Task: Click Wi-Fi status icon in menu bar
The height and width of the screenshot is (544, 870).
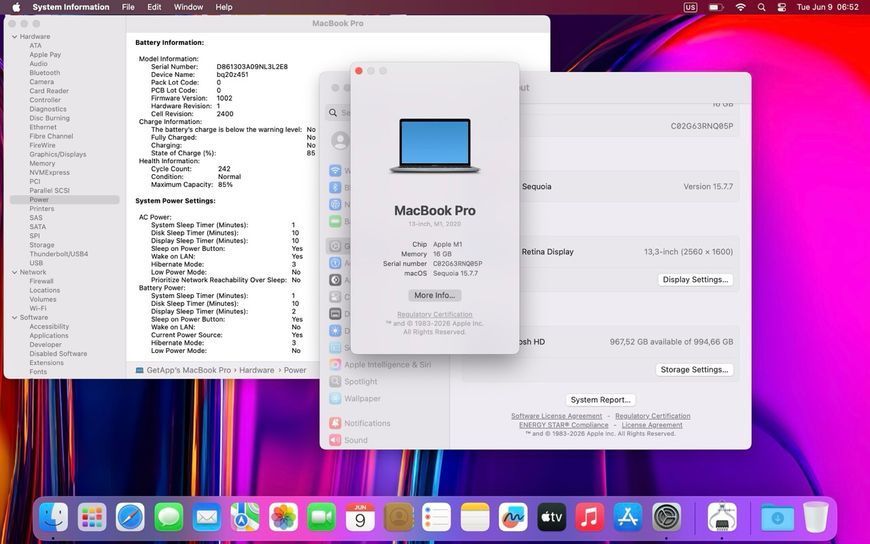Action: (x=740, y=7)
